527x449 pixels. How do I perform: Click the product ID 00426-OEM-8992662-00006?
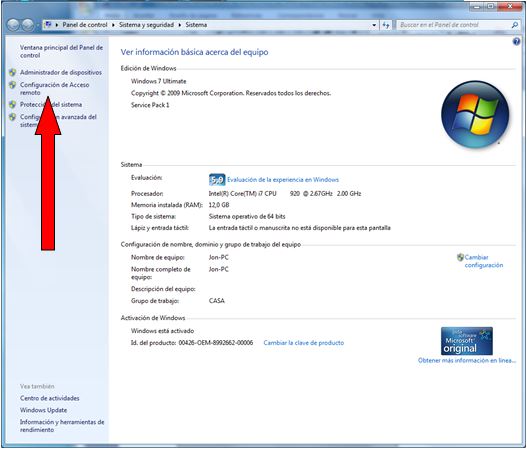(216, 343)
